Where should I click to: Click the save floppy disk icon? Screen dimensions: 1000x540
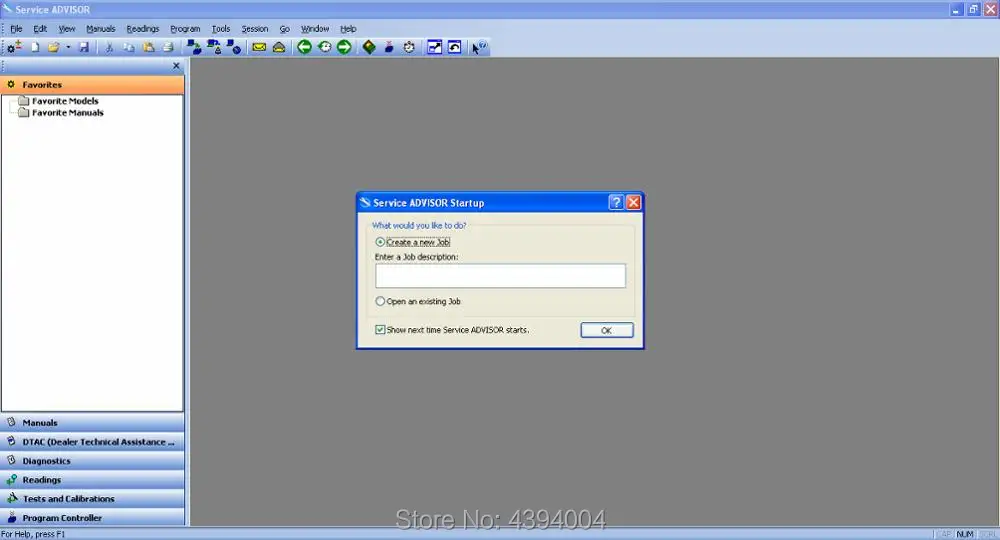84,47
